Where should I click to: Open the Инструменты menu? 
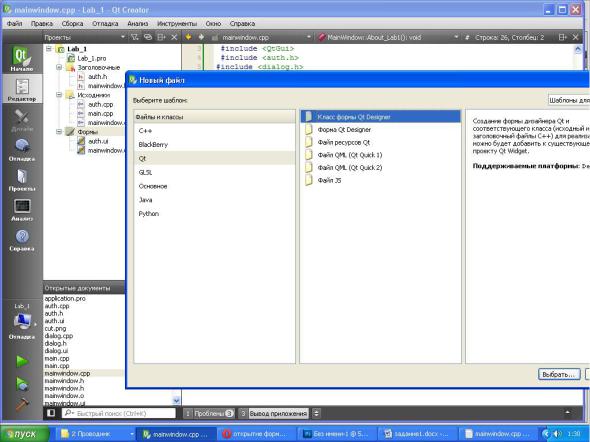[177, 23]
